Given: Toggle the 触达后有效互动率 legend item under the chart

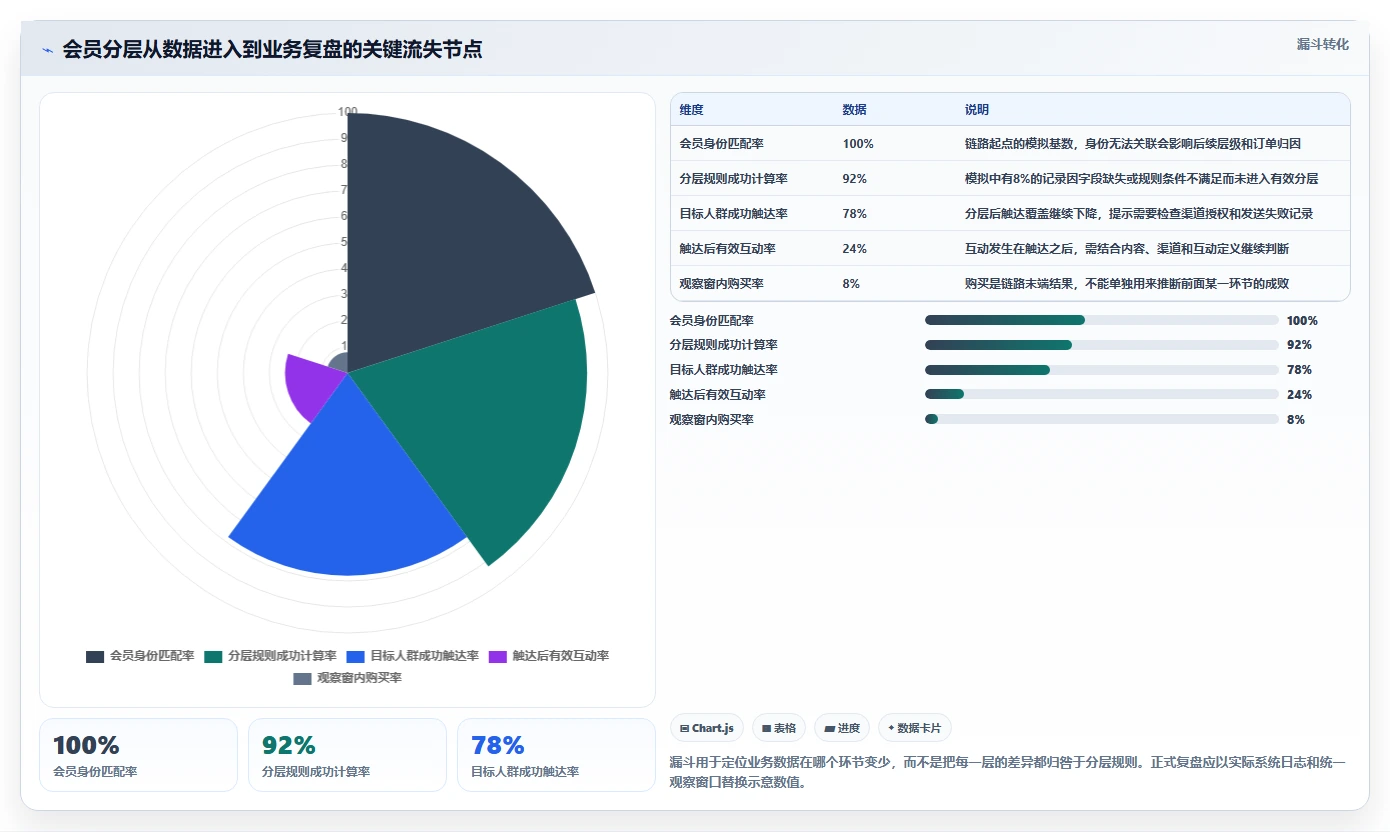Looking at the screenshot, I should [548, 656].
